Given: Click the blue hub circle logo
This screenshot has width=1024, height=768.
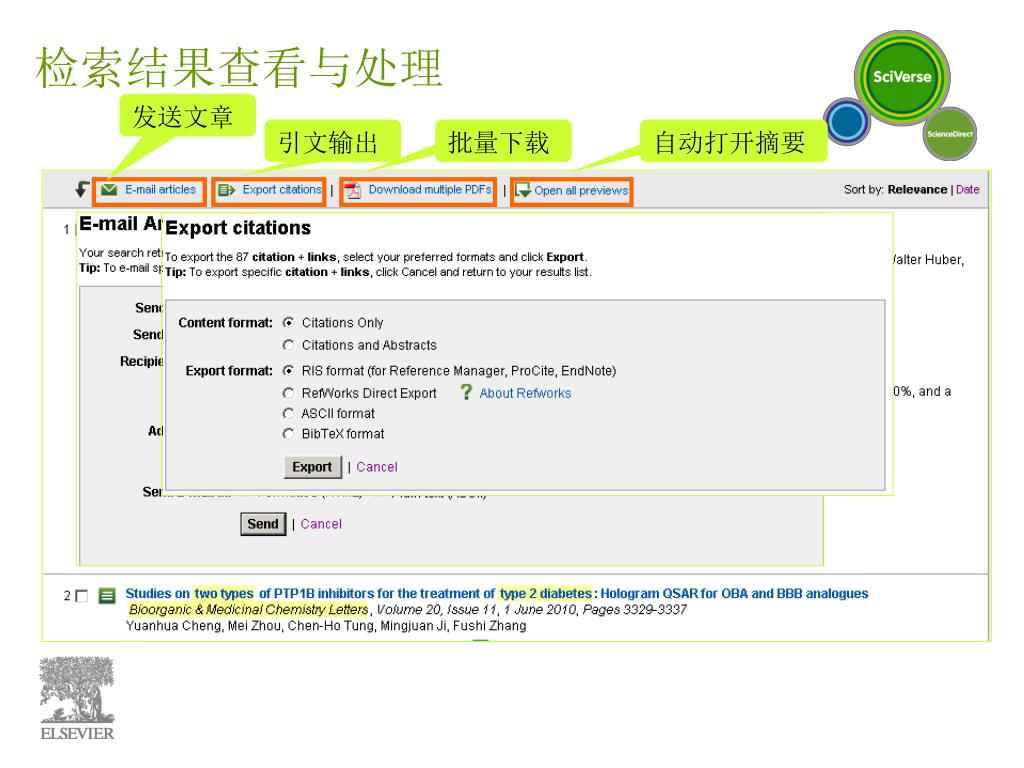Looking at the screenshot, I should click(847, 121).
